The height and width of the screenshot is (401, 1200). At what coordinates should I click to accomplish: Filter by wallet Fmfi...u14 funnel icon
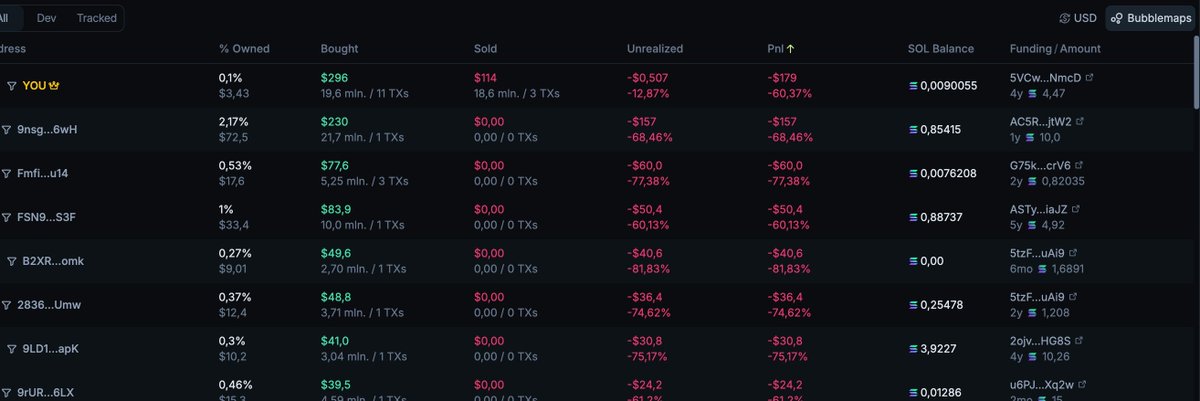click(x=6, y=173)
